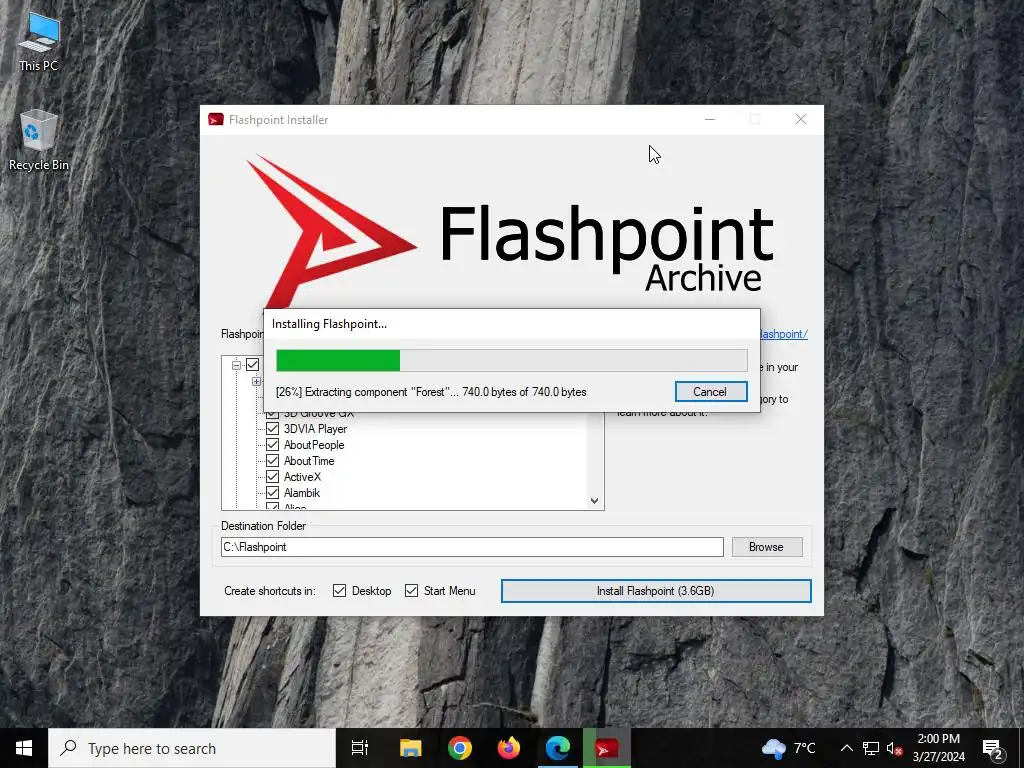Uncheck the Desktop shortcut checkbox
Screen dimensions: 1024x768
pyautogui.click(x=340, y=591)
